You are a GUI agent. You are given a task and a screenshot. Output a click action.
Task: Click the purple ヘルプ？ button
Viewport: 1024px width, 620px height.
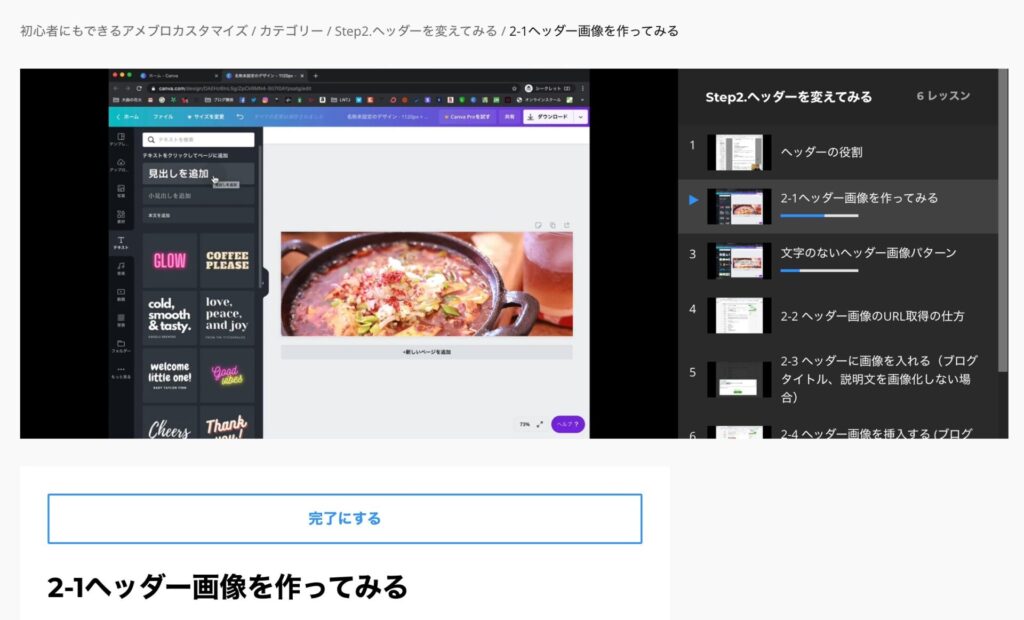tap(568, 425)
